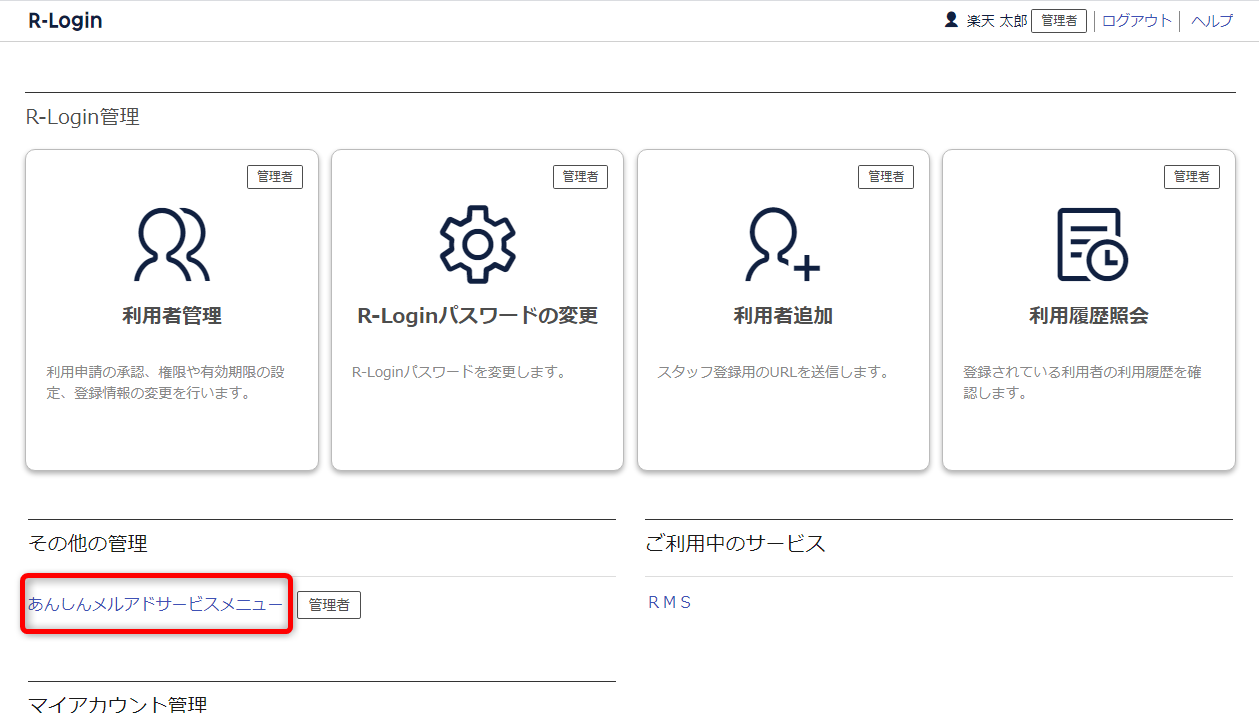Open the RMS service link
Image resolution: width=1259 pixels, height=713 pixels.
(670, 602)
